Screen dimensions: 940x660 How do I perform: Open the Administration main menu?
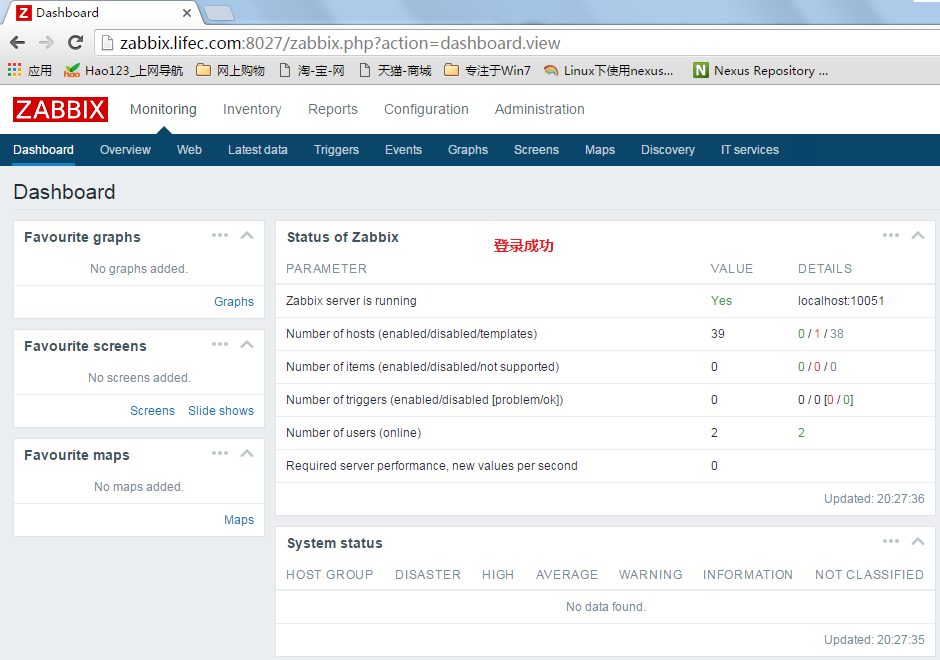pyautogui.click(x=540, y=109)
